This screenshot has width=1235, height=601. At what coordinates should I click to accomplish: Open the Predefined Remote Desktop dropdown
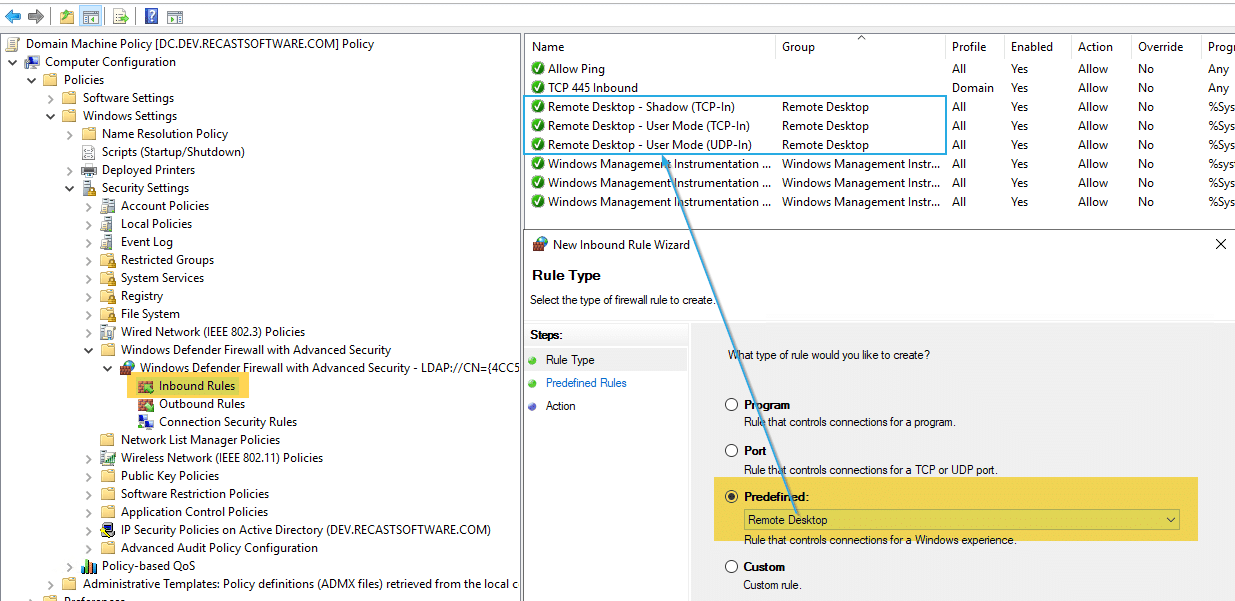coord(962,520)
